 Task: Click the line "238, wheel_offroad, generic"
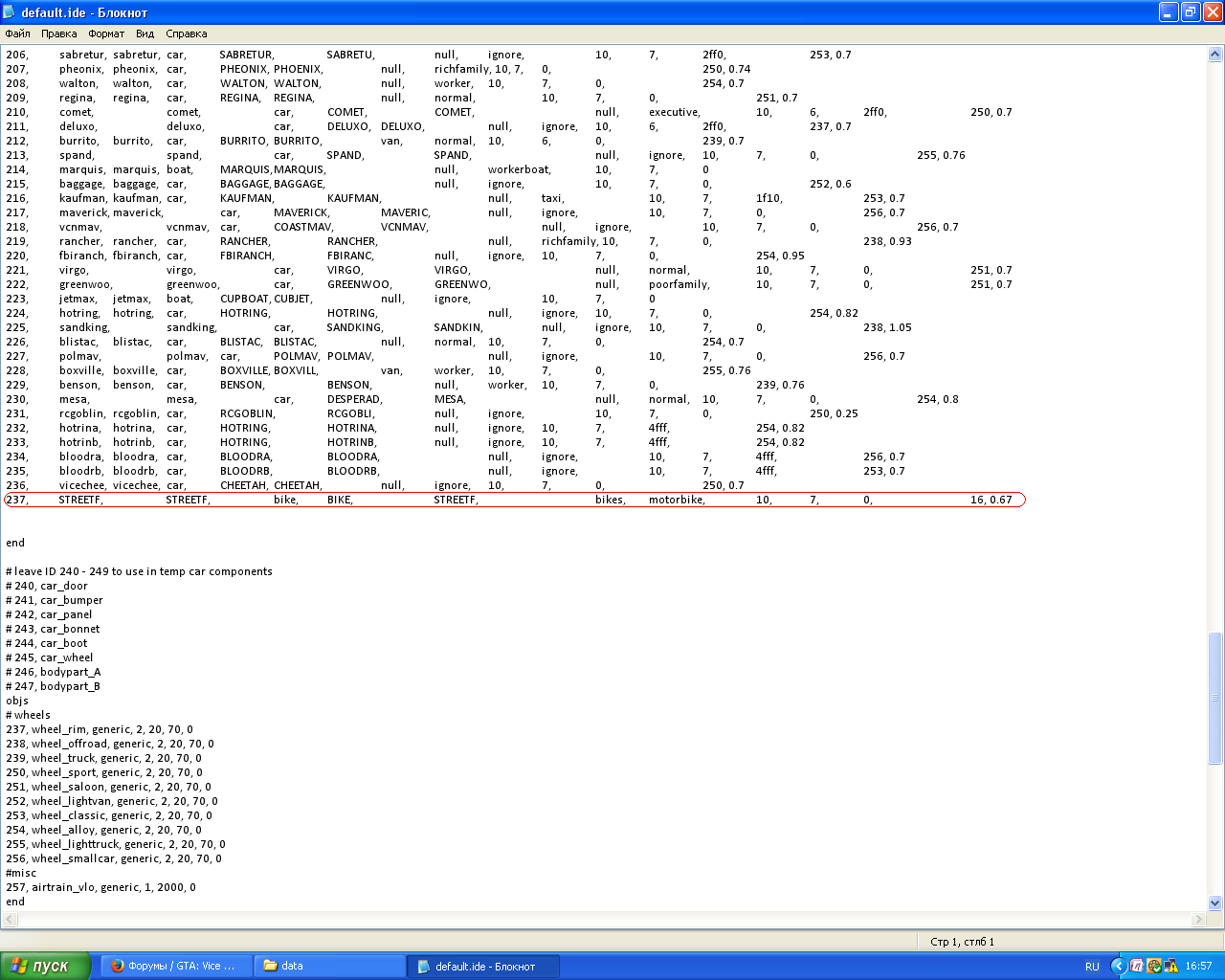coord(110,744)
